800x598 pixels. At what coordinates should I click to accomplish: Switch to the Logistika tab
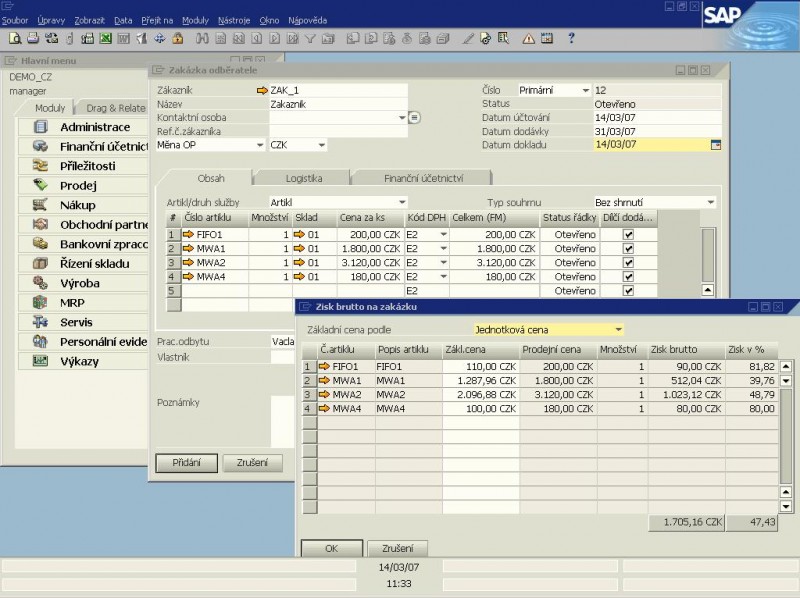coord(303,178)
